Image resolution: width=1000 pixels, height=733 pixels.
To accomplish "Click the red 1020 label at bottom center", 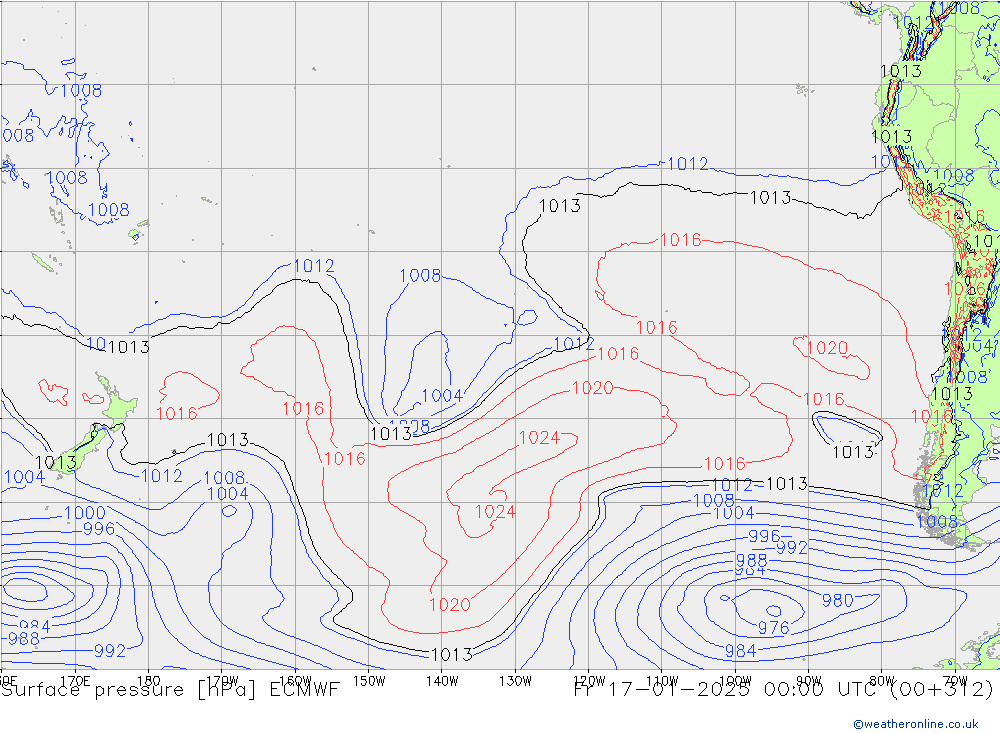I will [449, 605].
